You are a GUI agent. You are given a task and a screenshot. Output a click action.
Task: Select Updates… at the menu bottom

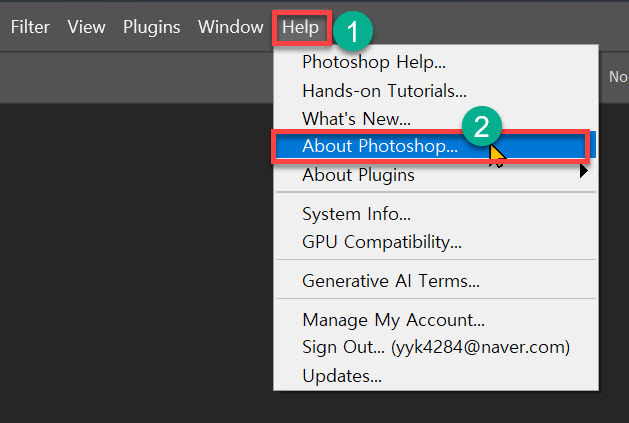click(x=342, y=376)
